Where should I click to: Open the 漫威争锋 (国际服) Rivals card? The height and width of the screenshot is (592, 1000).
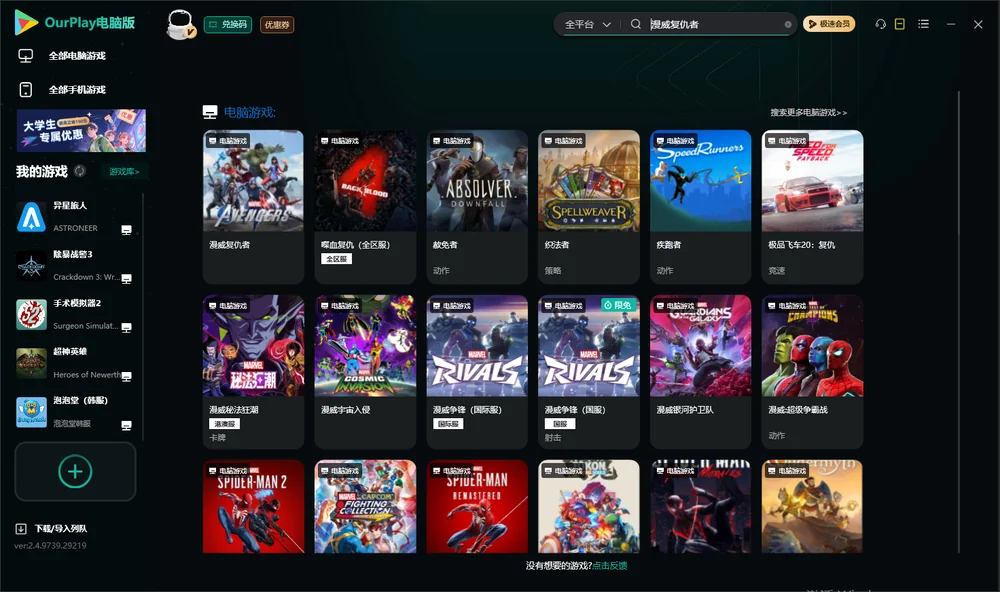[x=477, y=372]
